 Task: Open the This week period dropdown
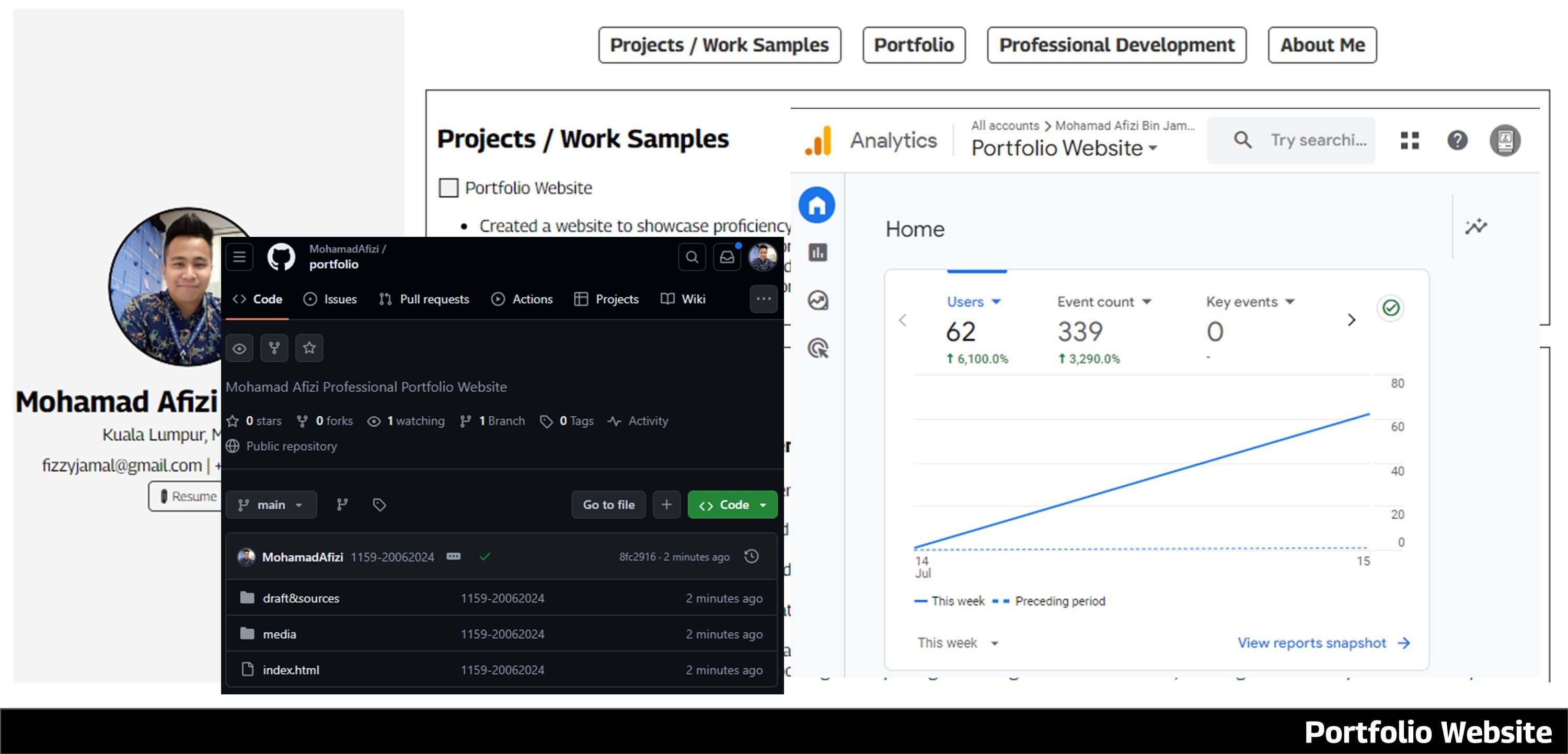958,643
